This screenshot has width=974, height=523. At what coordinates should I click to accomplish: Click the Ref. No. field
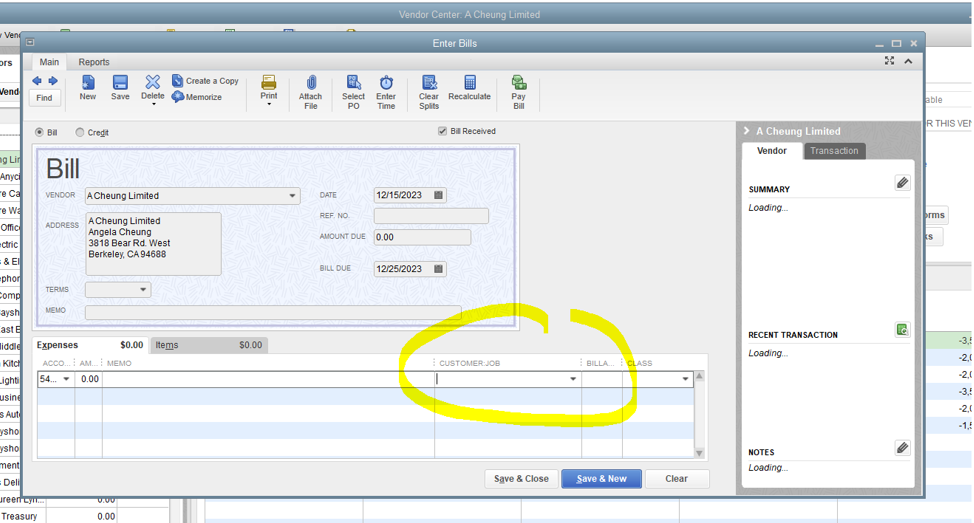click(x=431, y=216)
